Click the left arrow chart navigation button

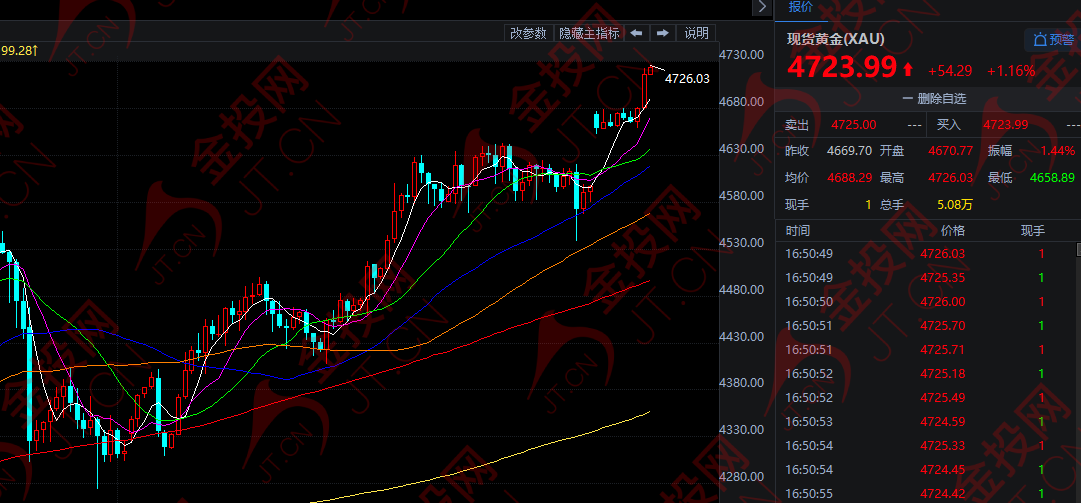pos(636,33)
